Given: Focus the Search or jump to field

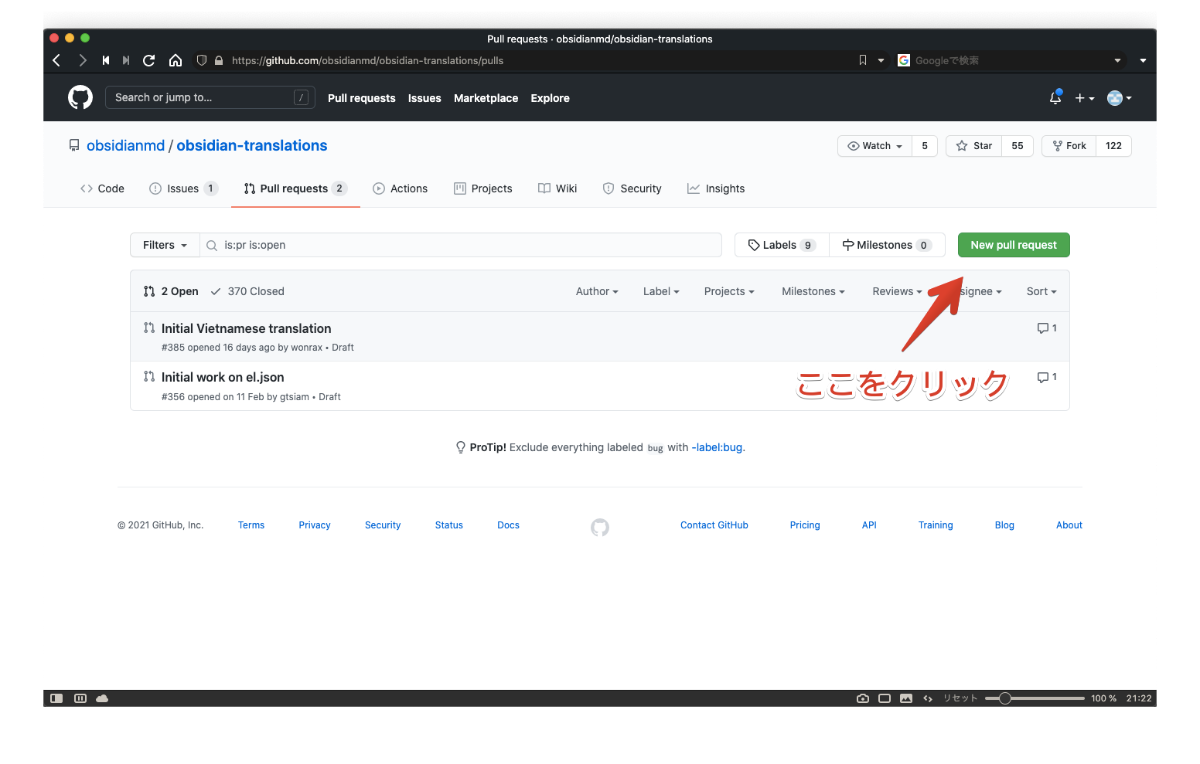Looking at the screenshot, I should 209,98.
